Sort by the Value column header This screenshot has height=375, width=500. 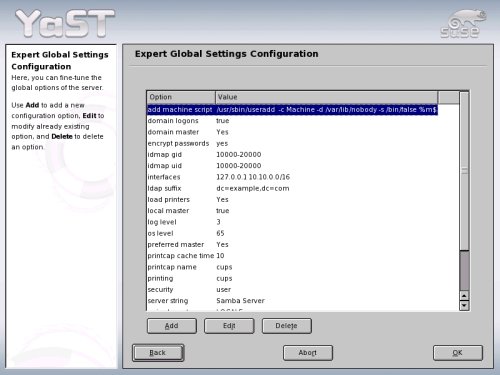point(327,97)
